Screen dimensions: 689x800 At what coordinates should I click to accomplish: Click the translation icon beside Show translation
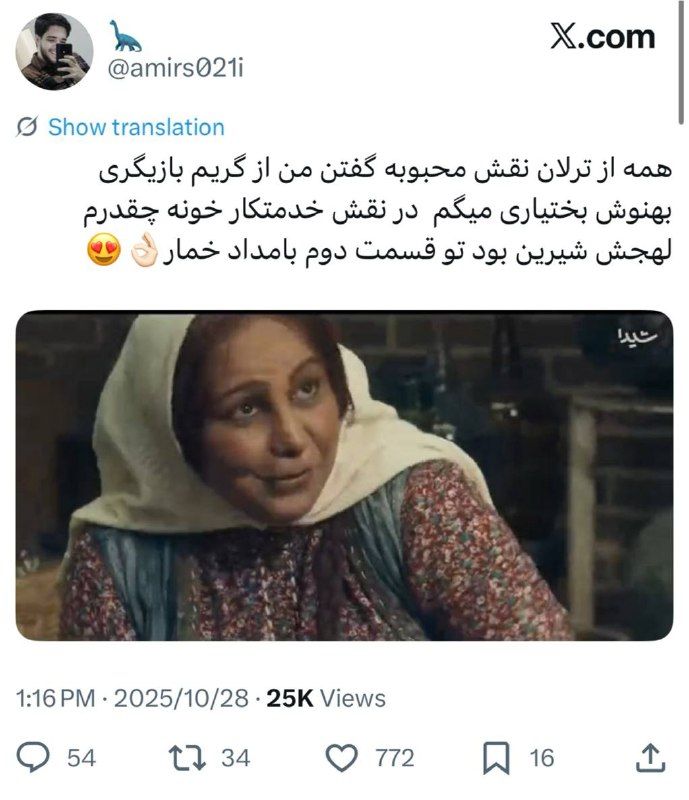tap(27, 127)
